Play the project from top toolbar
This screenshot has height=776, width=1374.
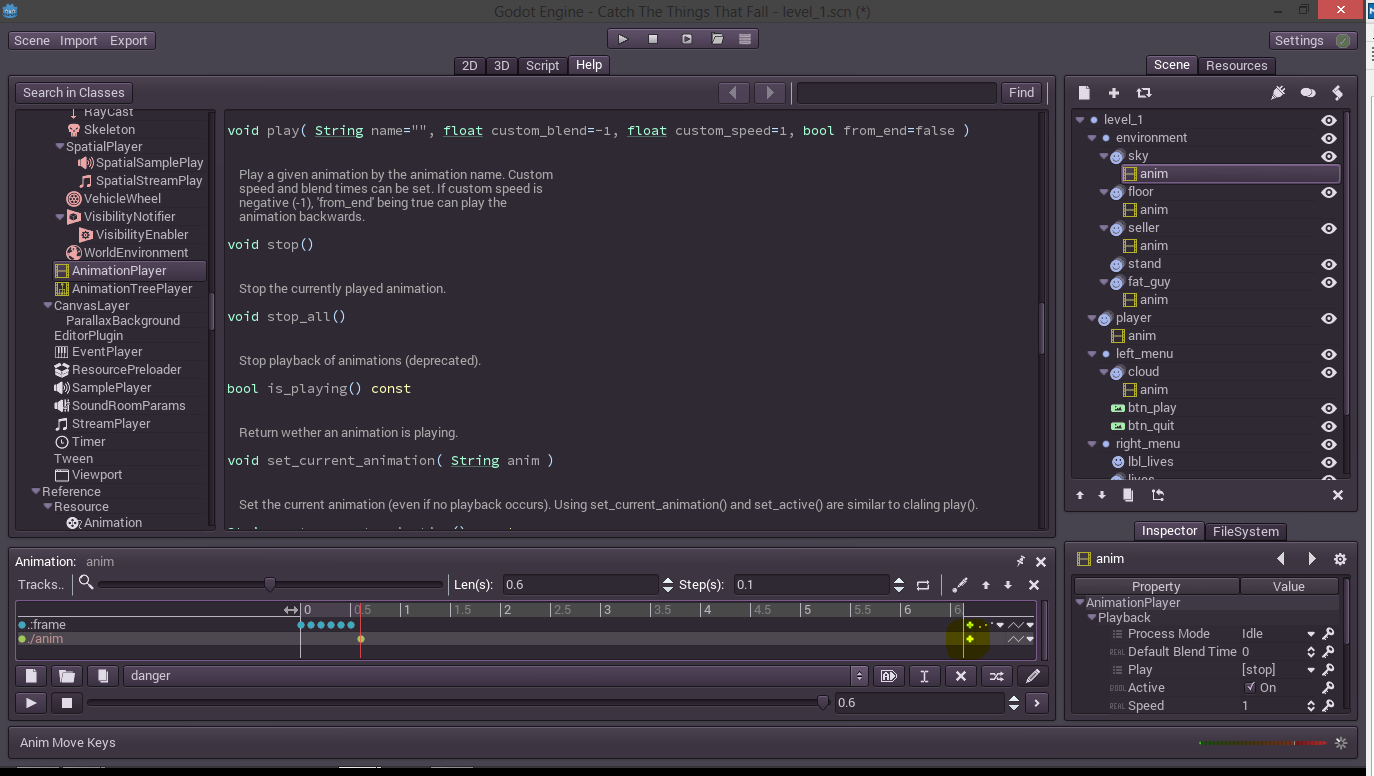[623, 39]
